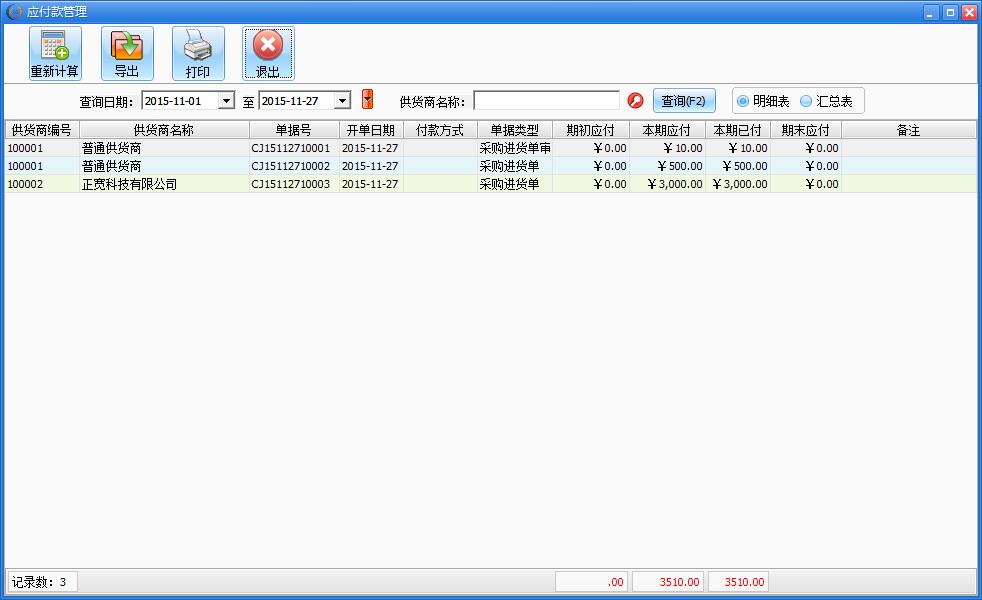Click the ￥10.00 本期应付 cell
This screenshot has height=600, width=982.
pyautogui.click(x=667, y=148)
